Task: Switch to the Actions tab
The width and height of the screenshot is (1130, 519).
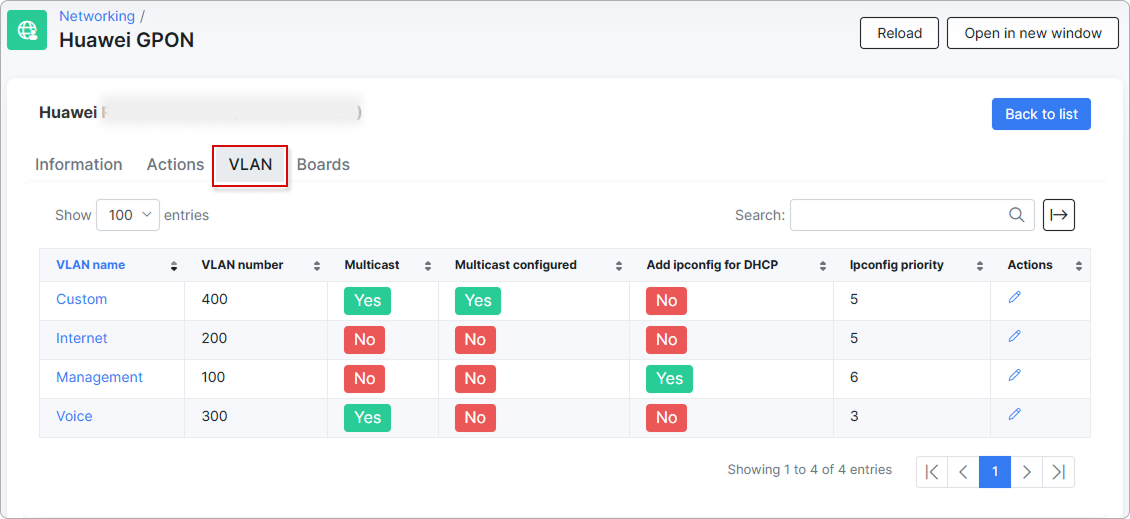Action: point(175,165)
